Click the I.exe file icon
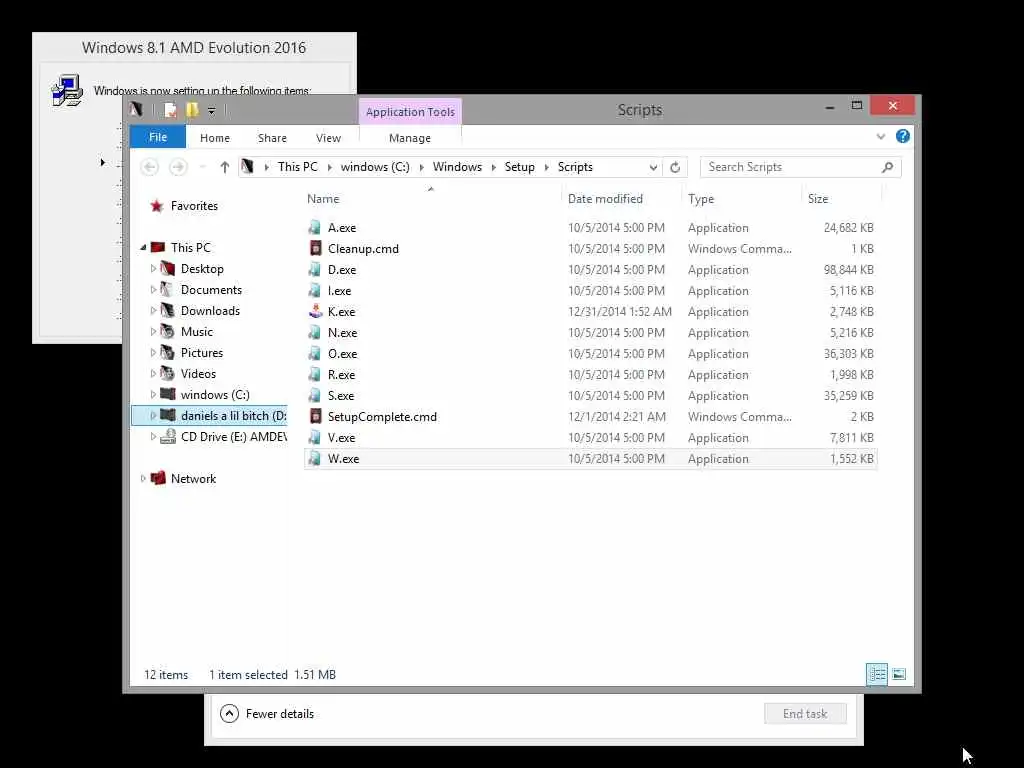Viewport: 1024px width, 768px height. [x=315, y=290]
